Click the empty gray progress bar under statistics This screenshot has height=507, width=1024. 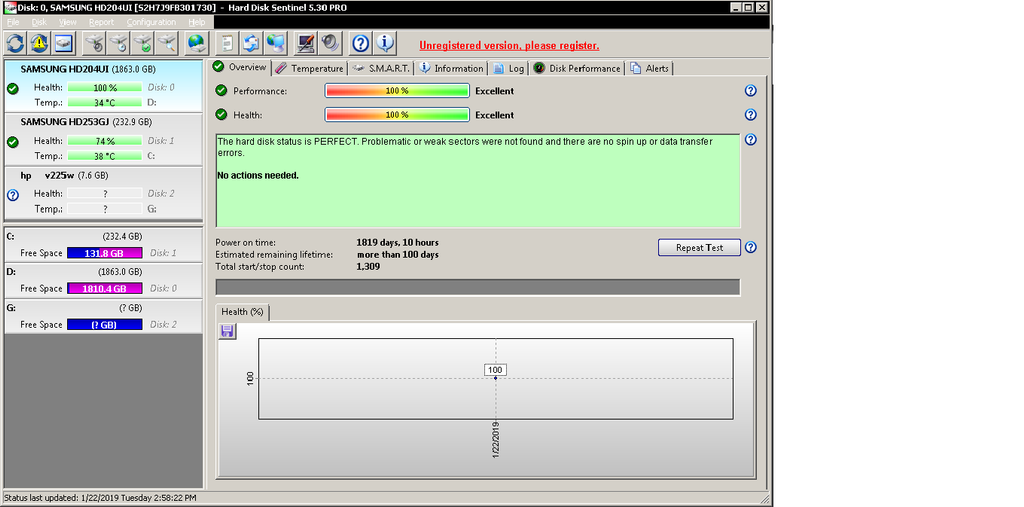point(478,287)
